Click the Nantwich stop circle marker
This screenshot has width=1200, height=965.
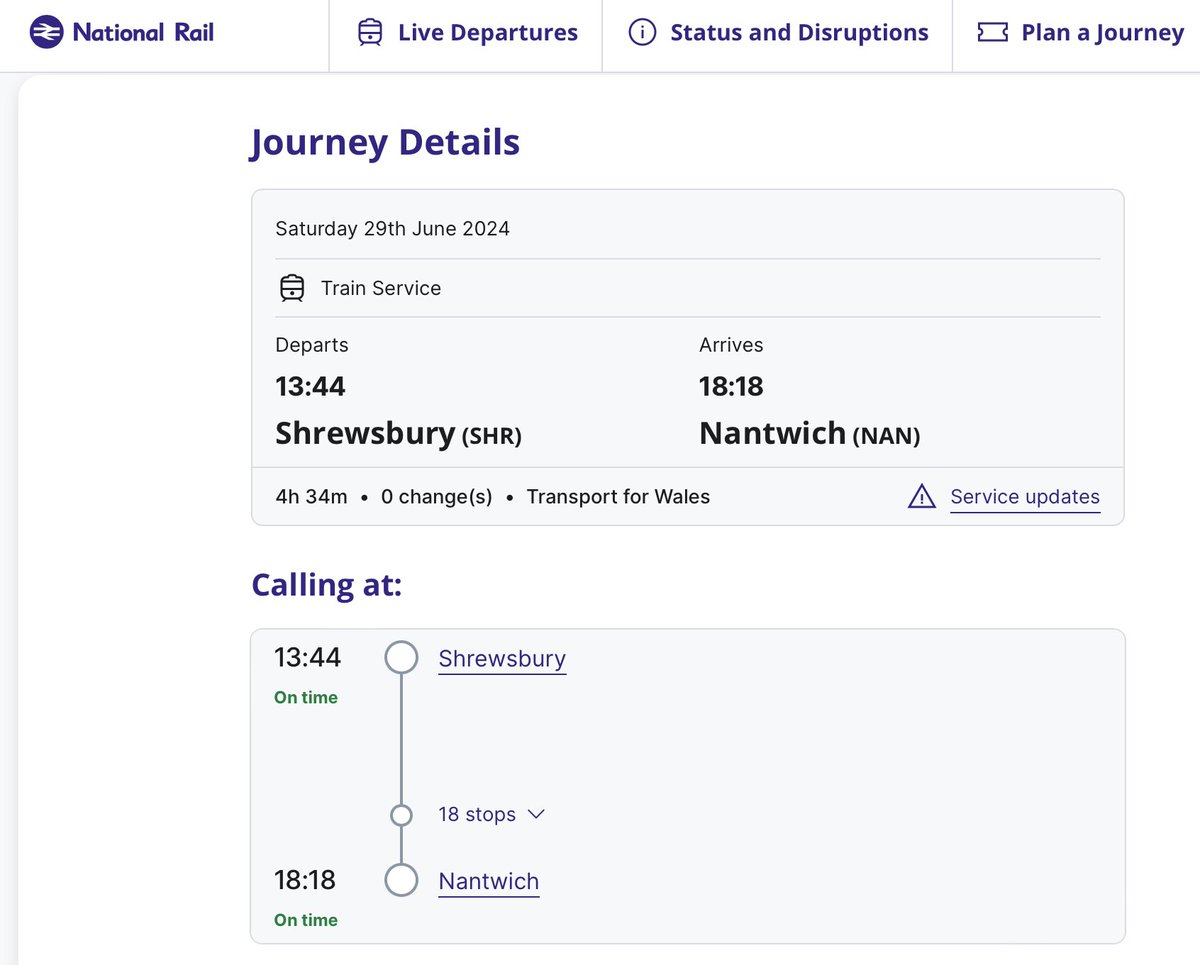pos(401,881)
